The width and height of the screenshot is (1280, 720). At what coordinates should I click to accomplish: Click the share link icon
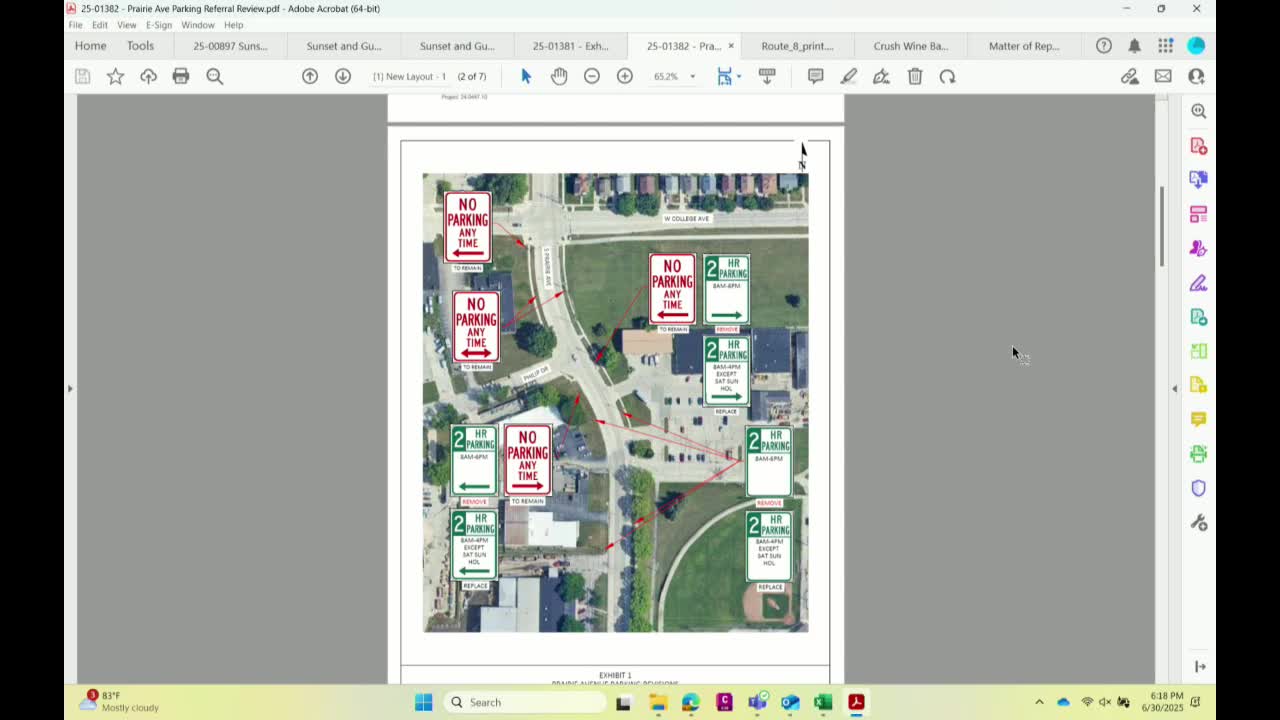click(1130, 76)
